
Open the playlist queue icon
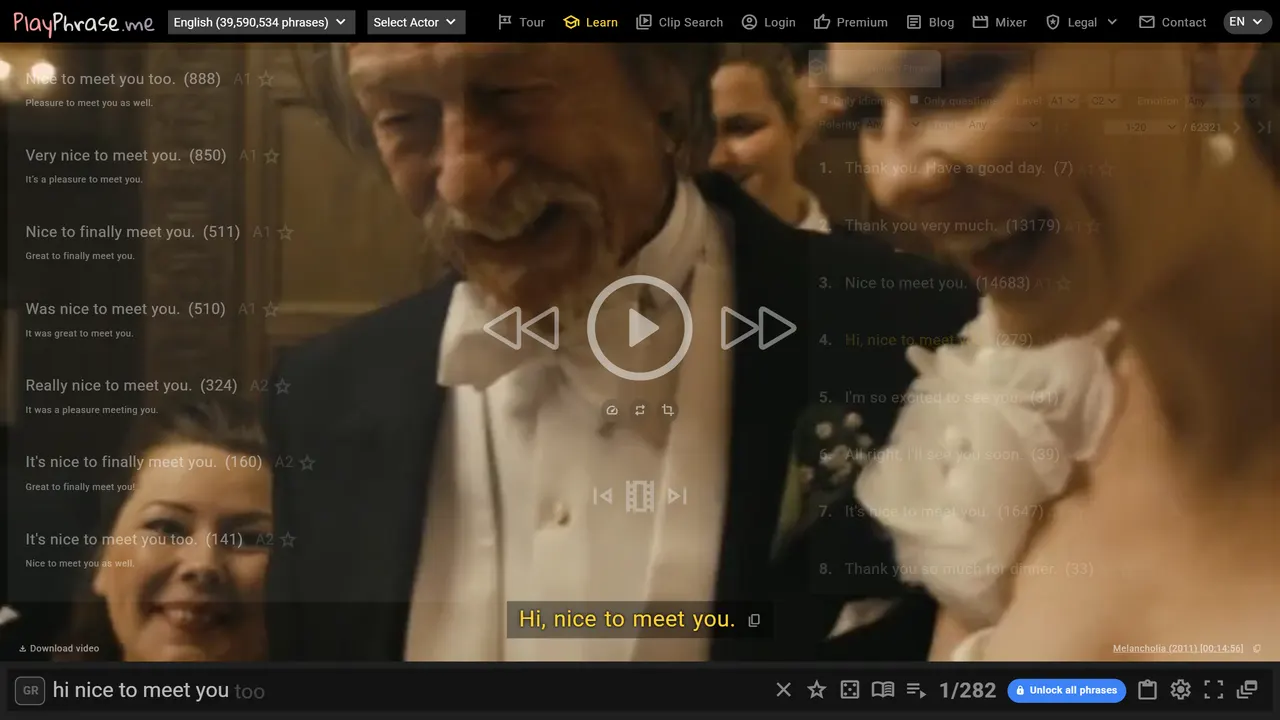[x=916, y=690]
